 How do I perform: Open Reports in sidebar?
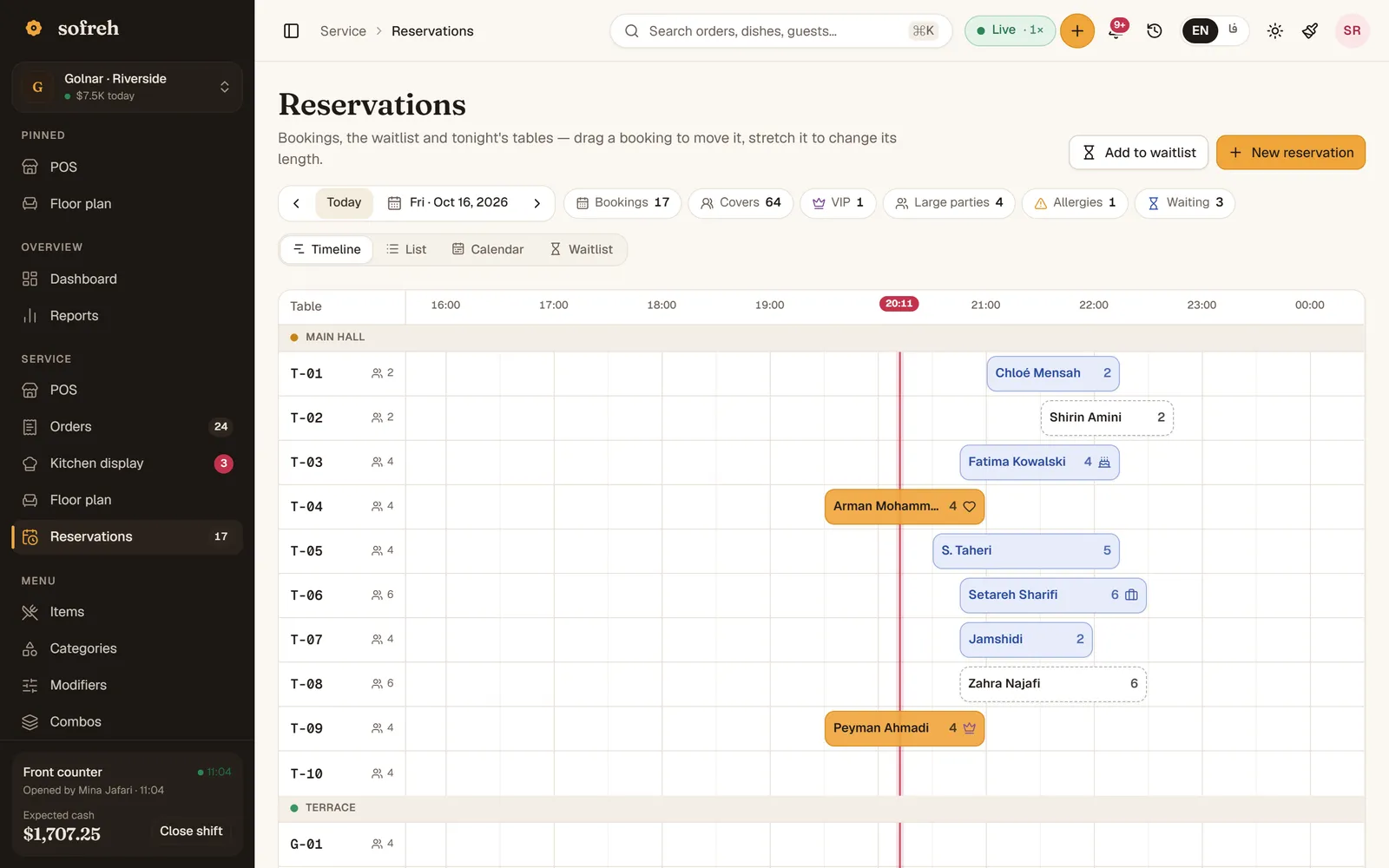127,316
